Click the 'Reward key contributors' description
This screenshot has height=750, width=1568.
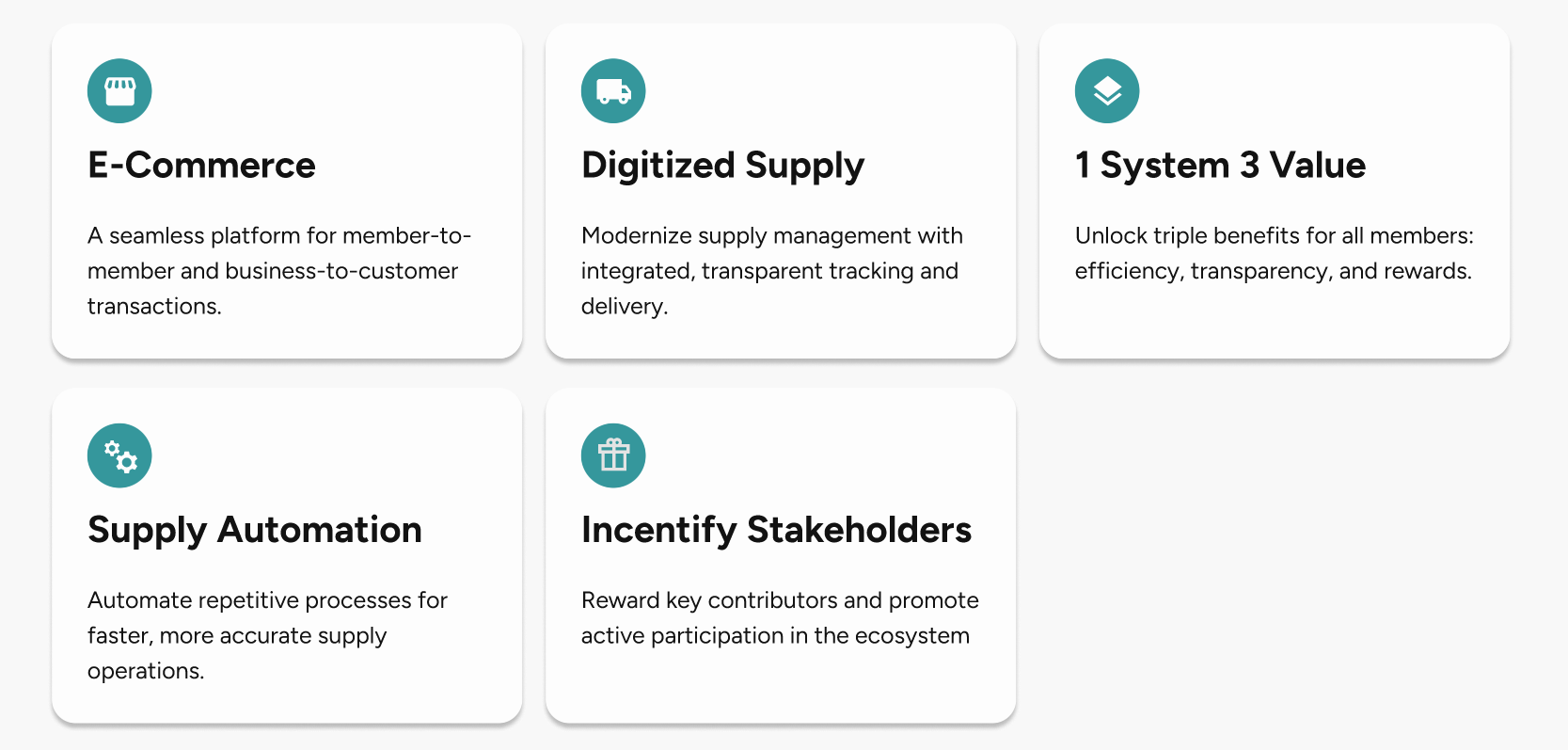point(780,618)
